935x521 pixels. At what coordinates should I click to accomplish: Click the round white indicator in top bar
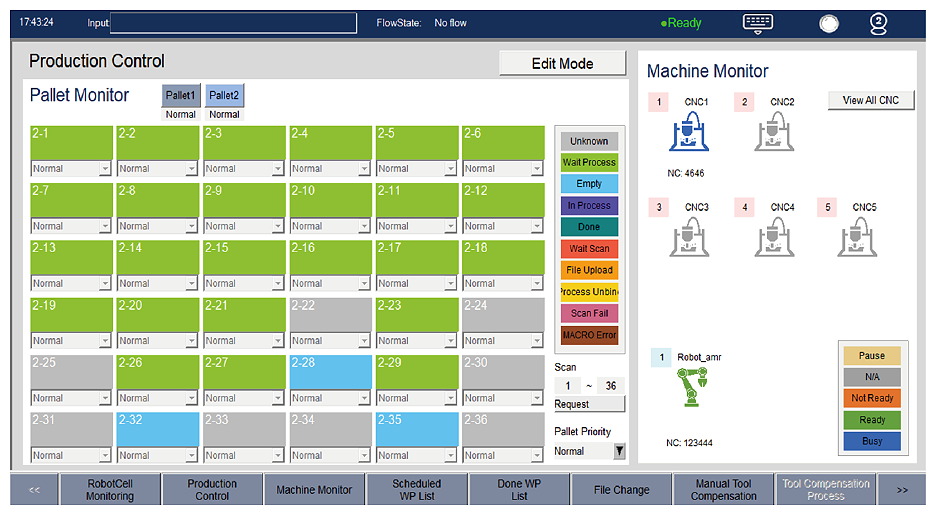pyautogui.click(x=829, y=23)
